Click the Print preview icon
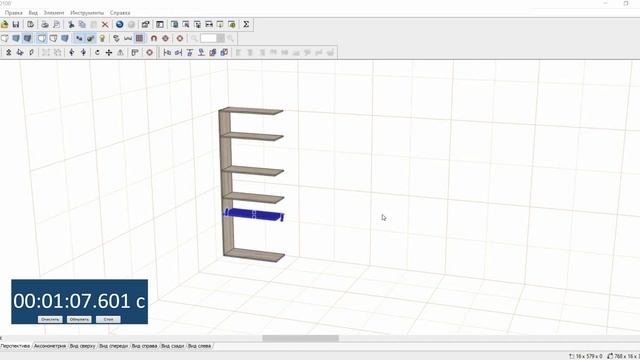Viewport: 640px width, 360px height. click(56, 24)
